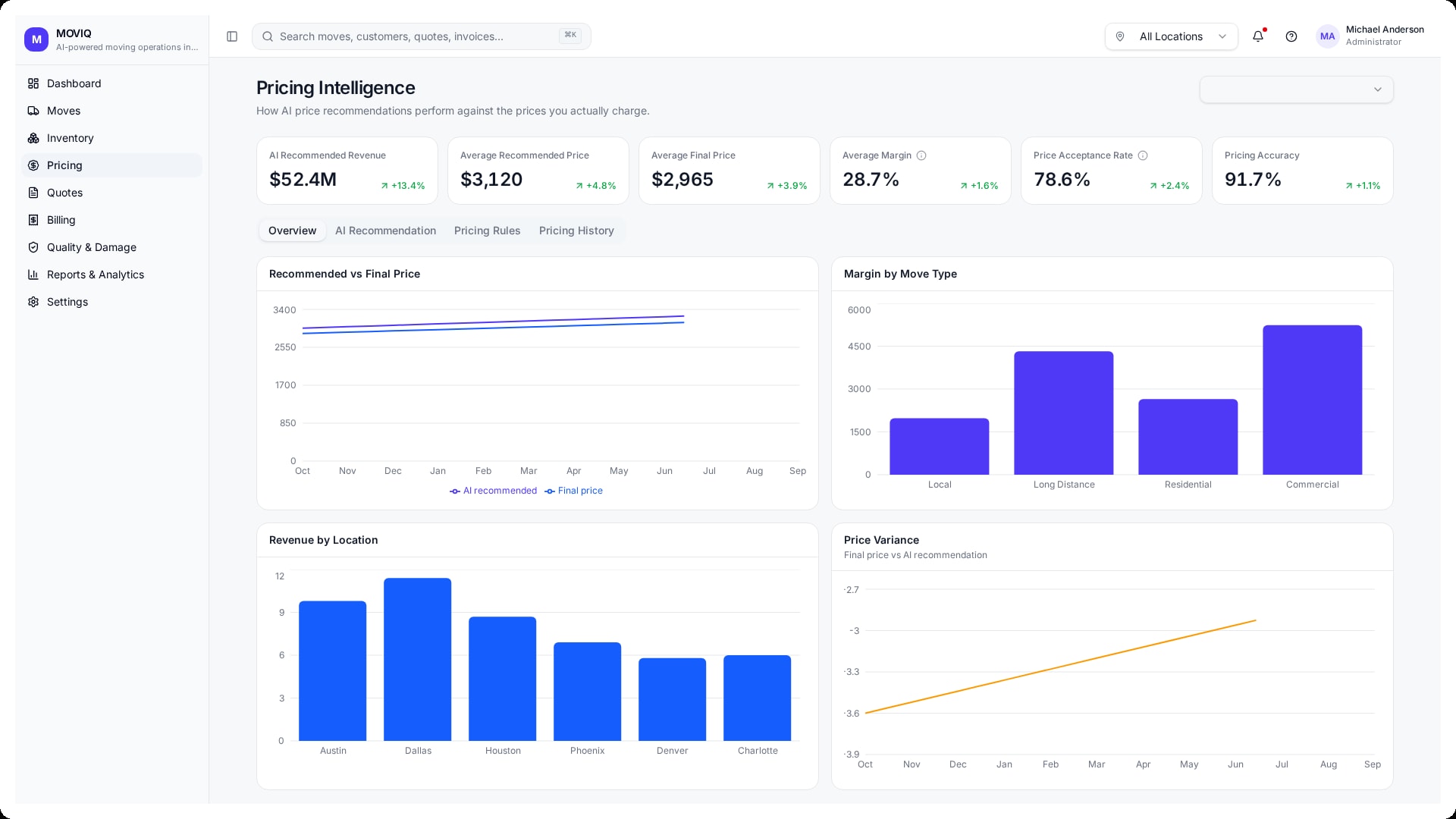
Task: Click the location pin icon
Action: pyautogui.click(x=1120, y=36)
